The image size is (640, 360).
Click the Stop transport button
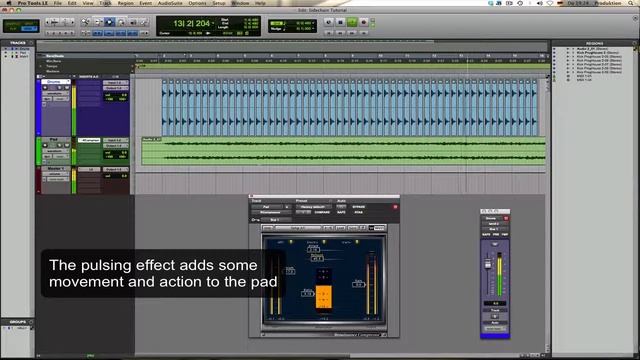pyautogui.click(x=340, y=22)
